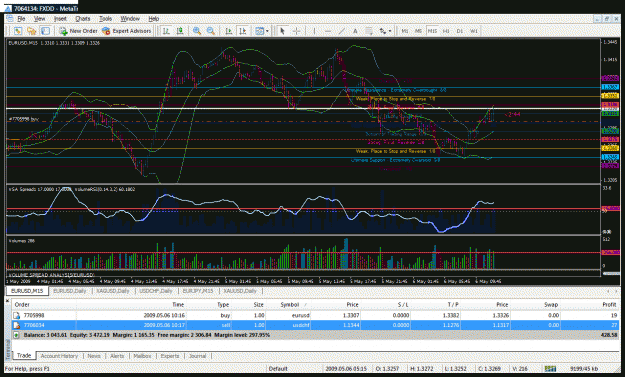
Task: Select sell order 7706034 row
Action: click(315, 325)
